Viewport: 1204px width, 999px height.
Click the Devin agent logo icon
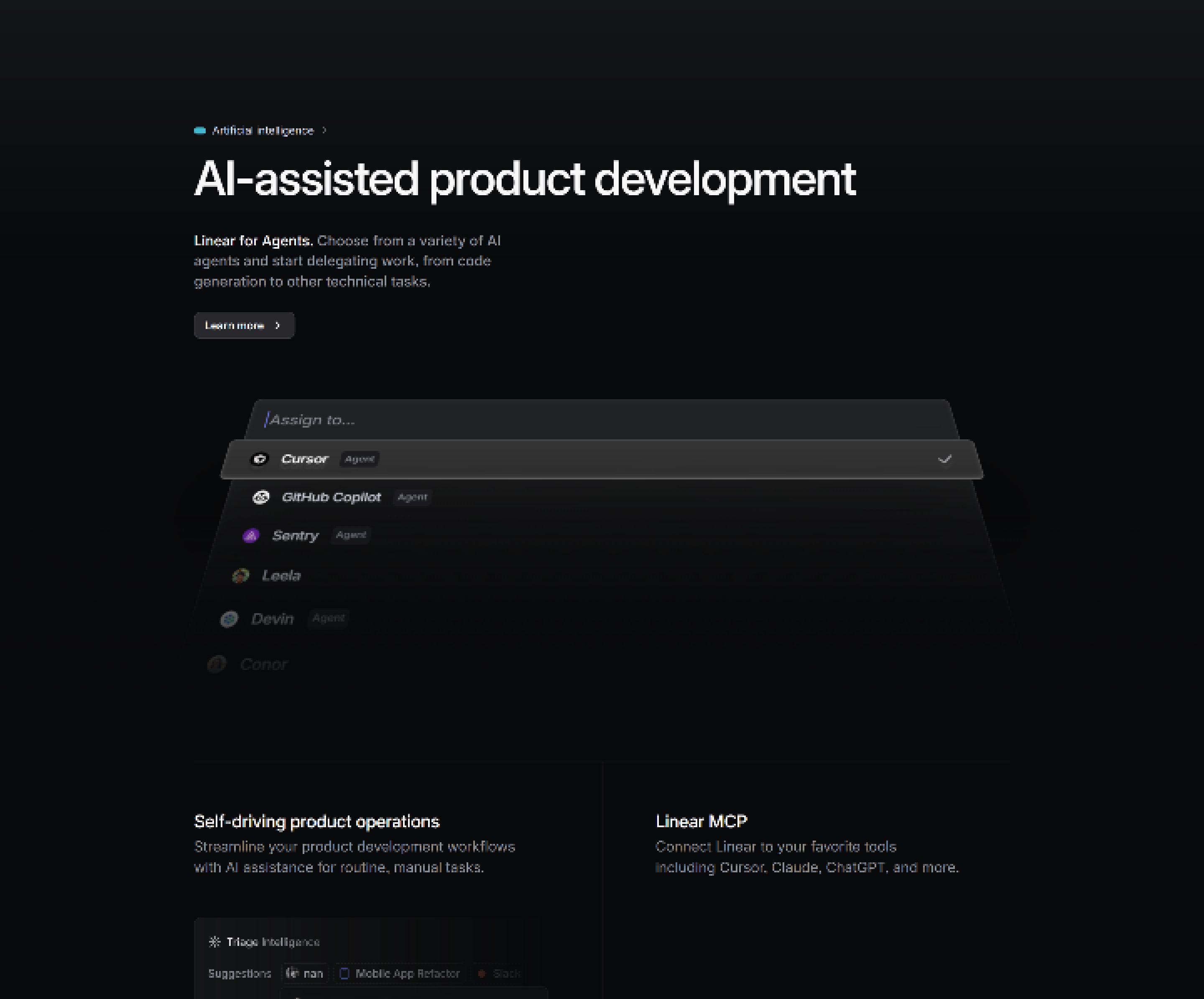coord(230,619)
